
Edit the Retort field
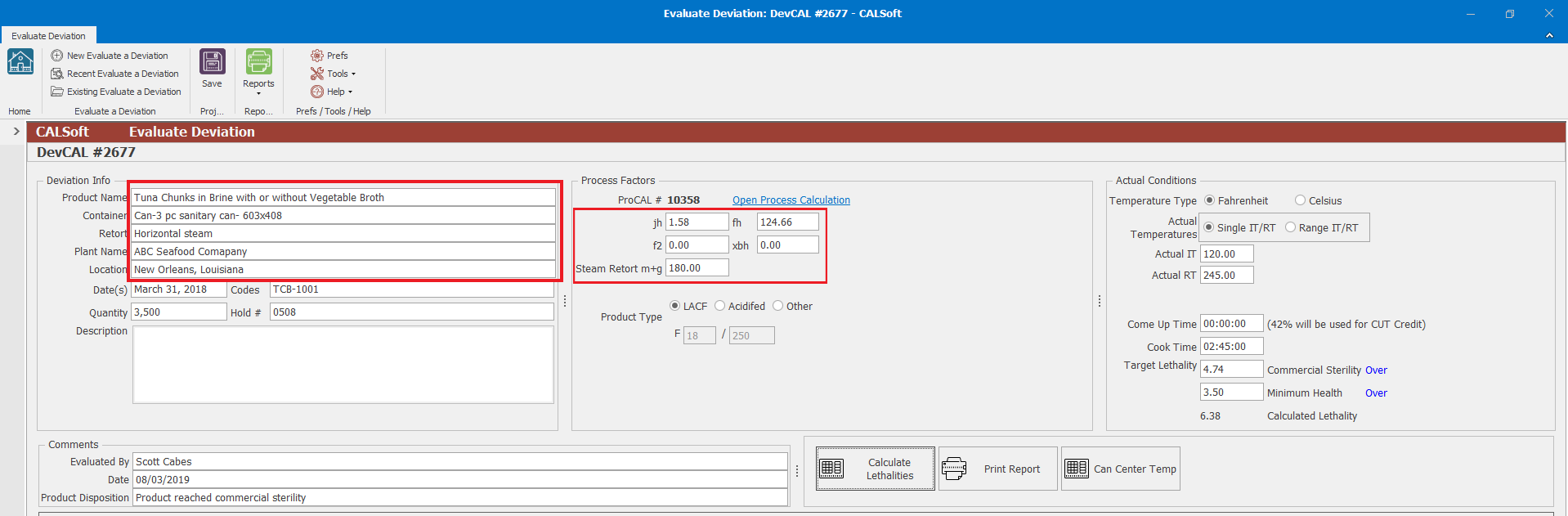(343, 233)
